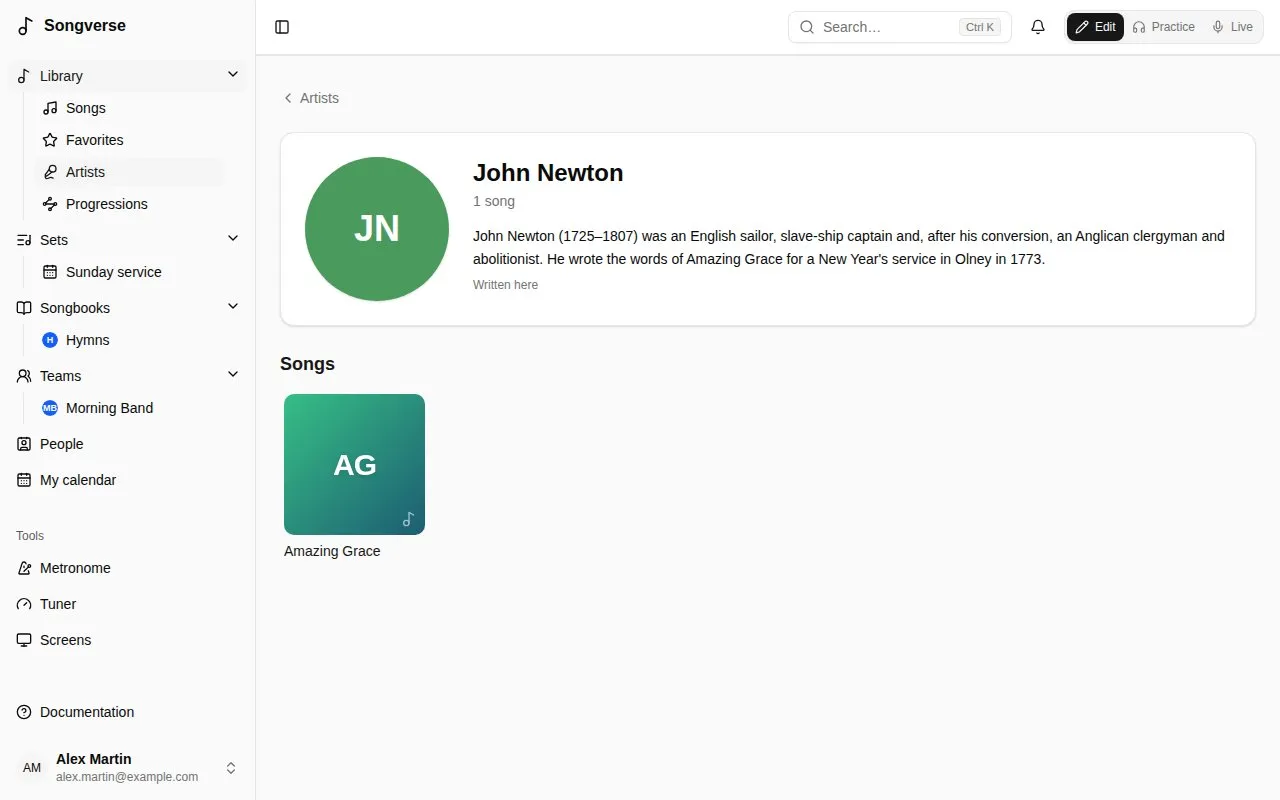
Task: Click the Sunday service calendar icon
Action: [50, 272]
